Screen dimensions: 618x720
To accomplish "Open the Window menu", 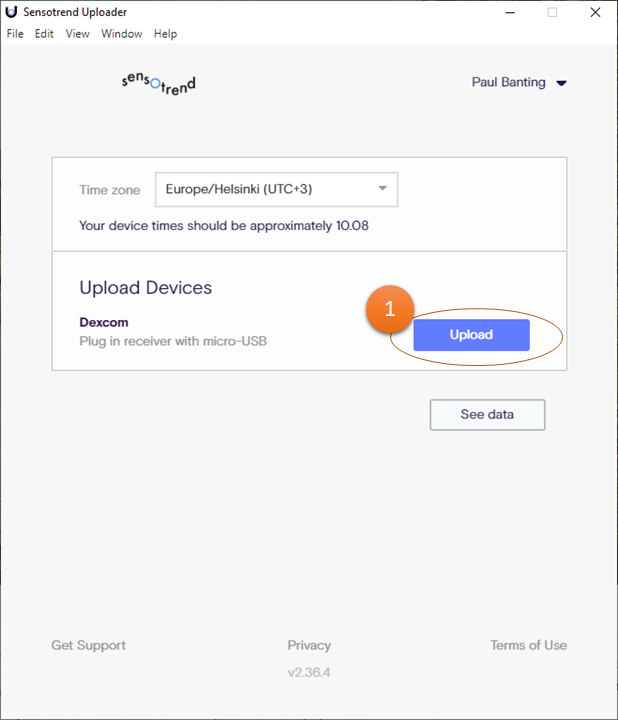I will click(121, 34).
